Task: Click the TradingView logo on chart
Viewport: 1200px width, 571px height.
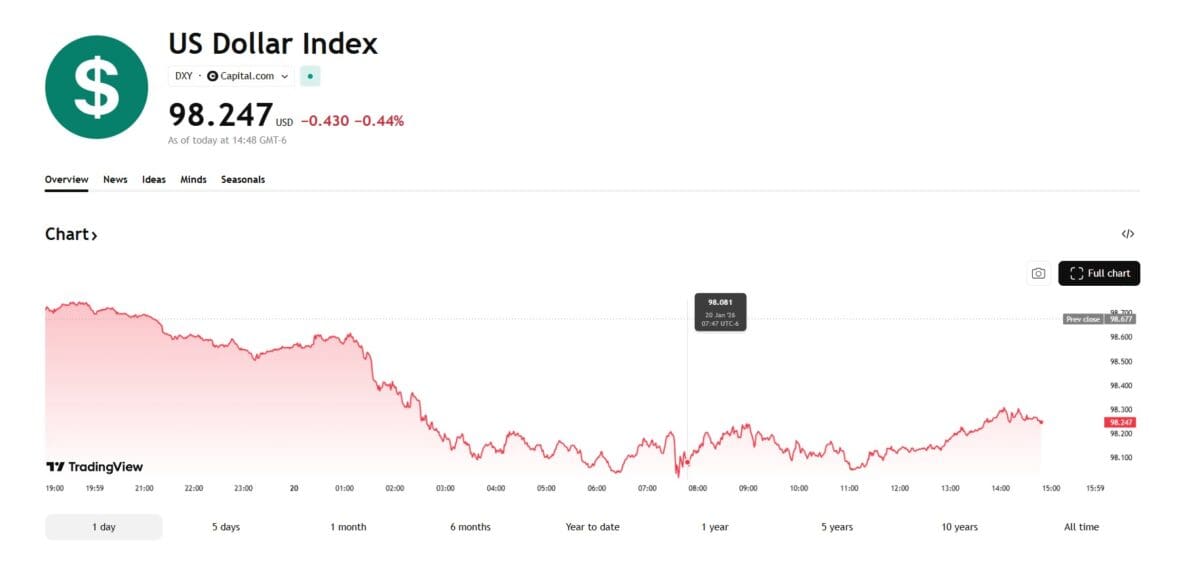Action: click(x=95, y=467)
